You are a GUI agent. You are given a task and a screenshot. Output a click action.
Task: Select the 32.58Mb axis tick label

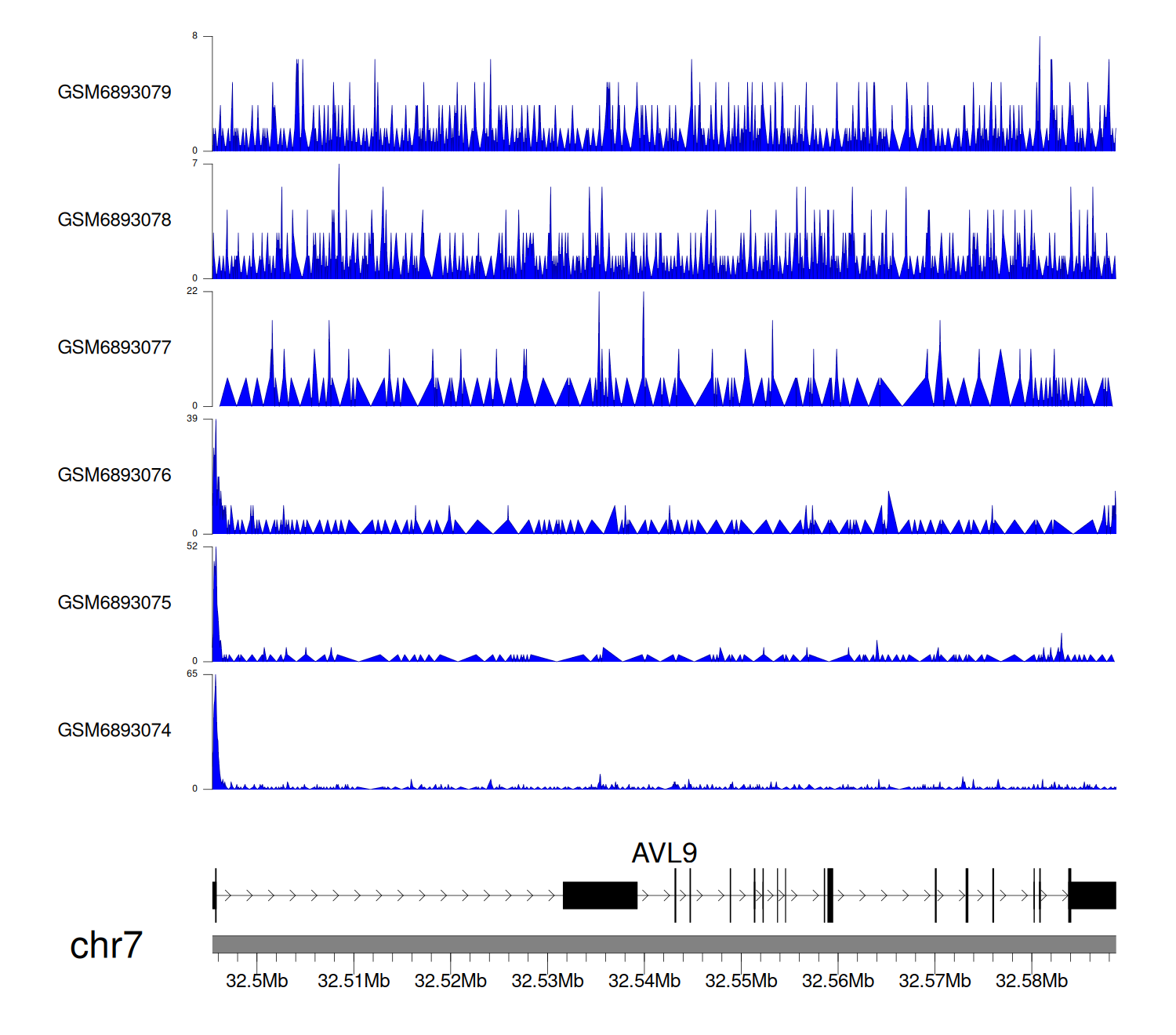click(1032, 982)
